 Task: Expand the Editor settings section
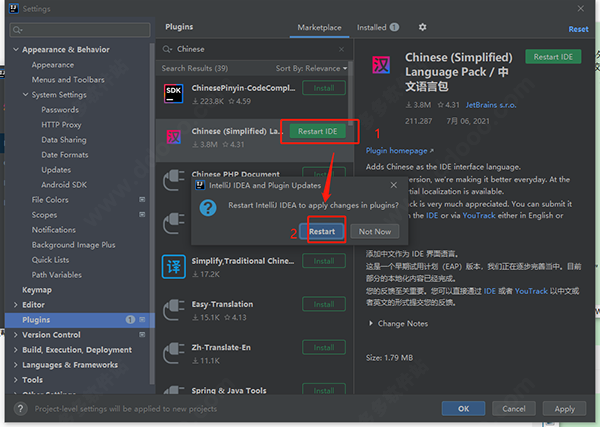pos(16,305)
